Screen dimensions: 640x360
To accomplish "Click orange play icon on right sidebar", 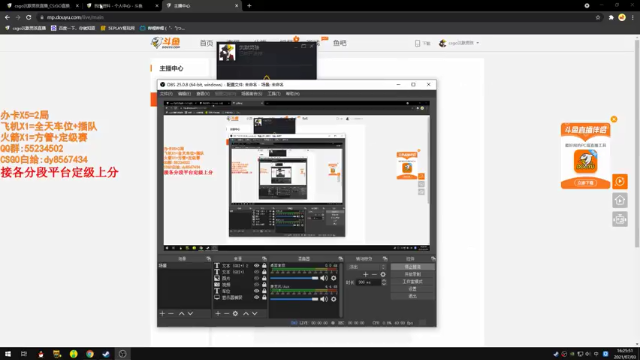I will click(620, 181).
